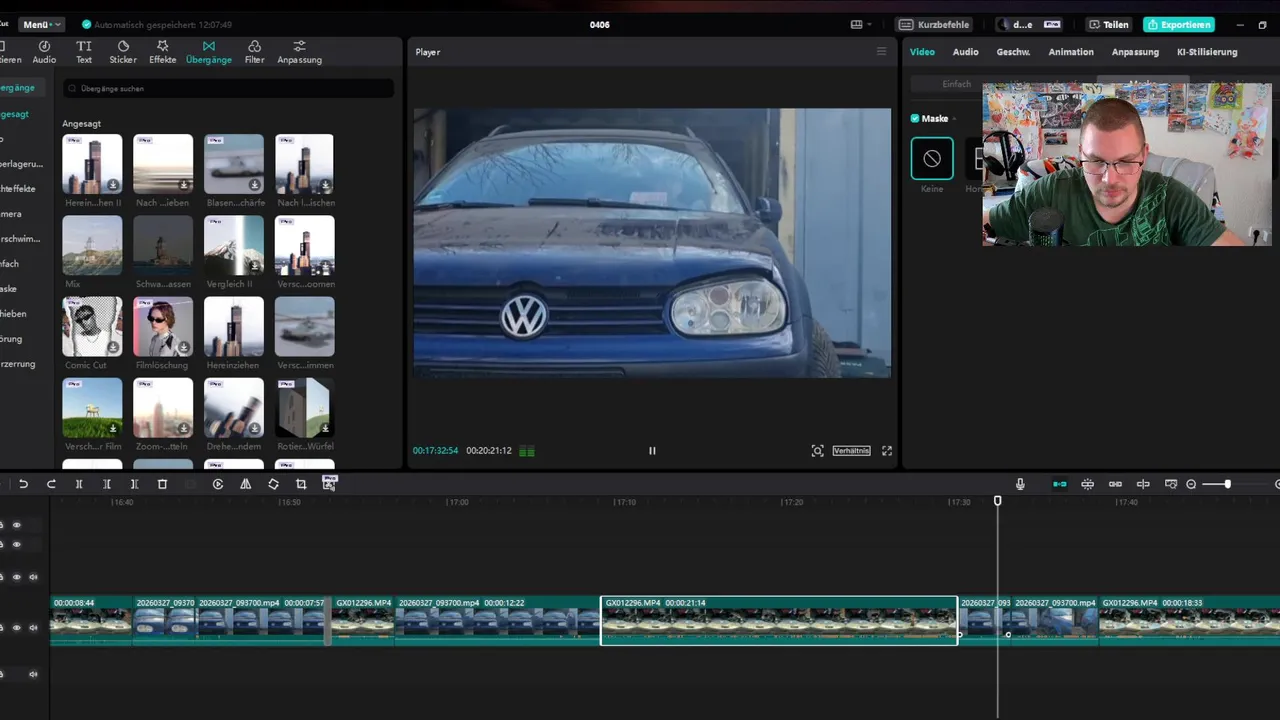1280x720 pixels.
Task: Select the 20260327_093700.mp4 clip lasting 00:00:12:22
Action: pos(497,621)
